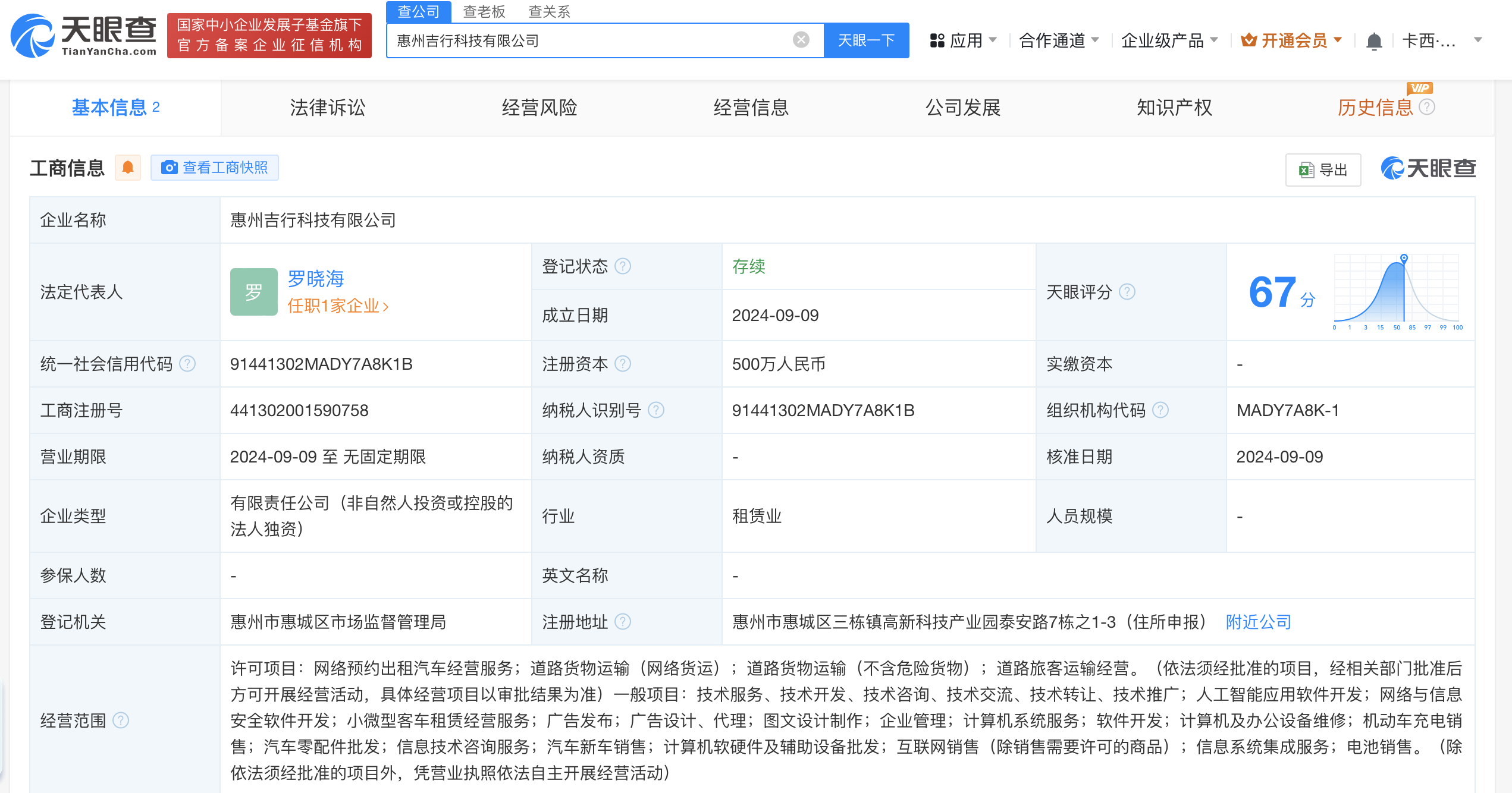Image resolution: width=1512 pixels, height=793 pixels.
Task: Click 查看工商快照 snapshot button
Action: pyautogui.click(x=215, y=168)
